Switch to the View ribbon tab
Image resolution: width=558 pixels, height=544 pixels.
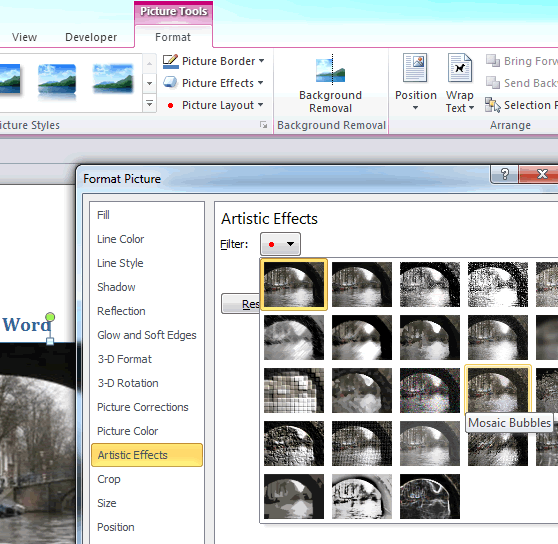tap(24, 37)
